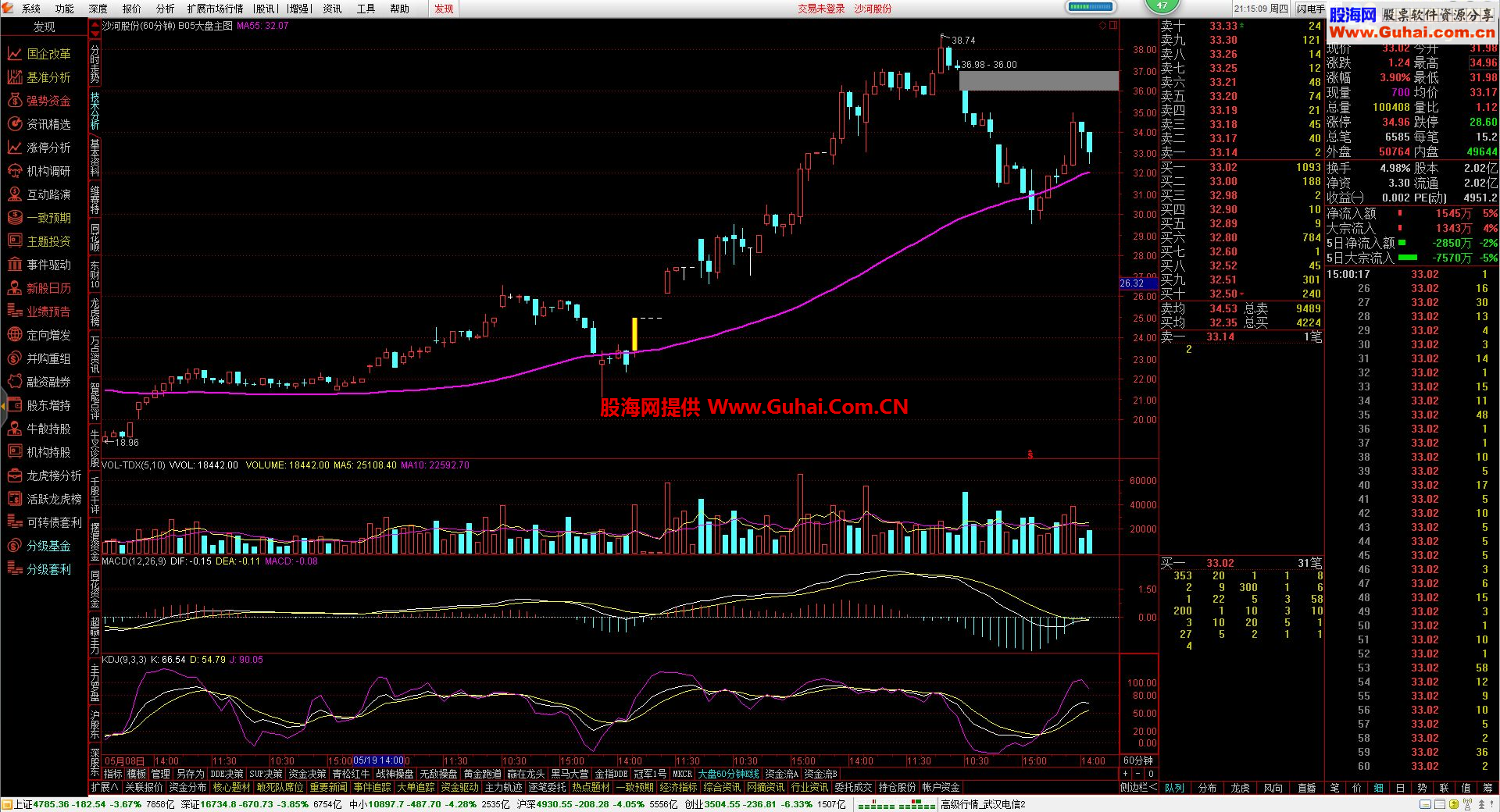The height and width of the screenshot is (812, 1500).
Task: Switch to DDE决策 indicator tab
Action: 227,774
